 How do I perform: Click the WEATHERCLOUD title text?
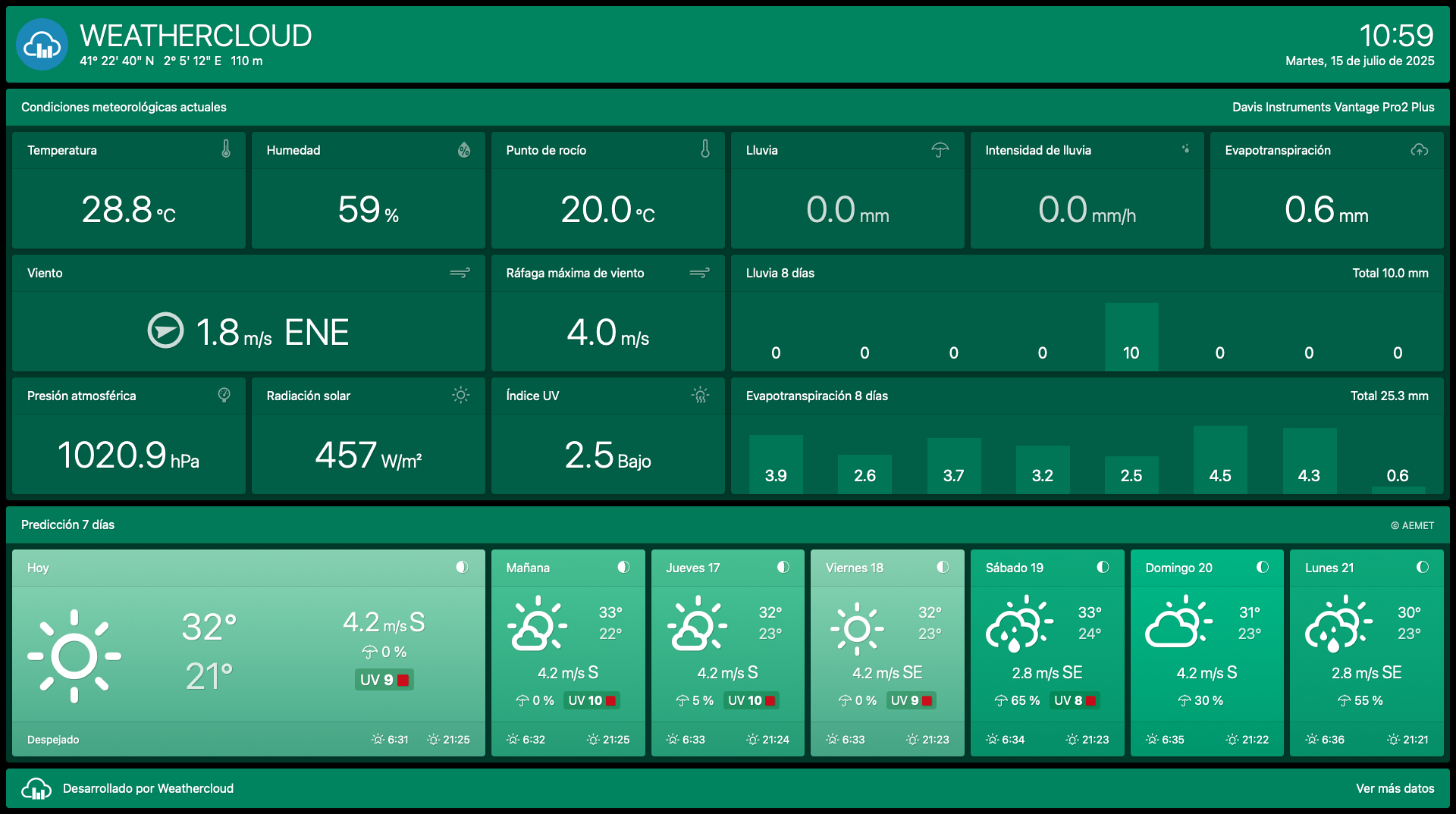point(196,36)
